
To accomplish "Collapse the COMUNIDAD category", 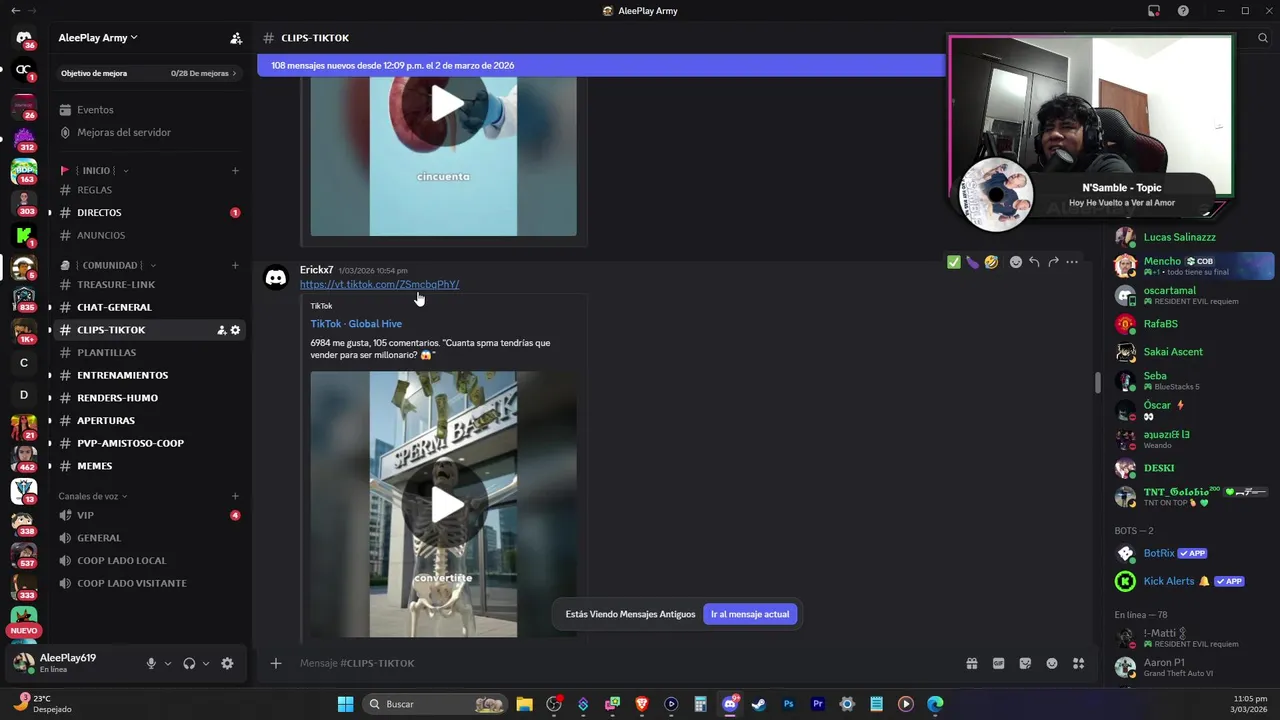I will click(x=108, y=266).
